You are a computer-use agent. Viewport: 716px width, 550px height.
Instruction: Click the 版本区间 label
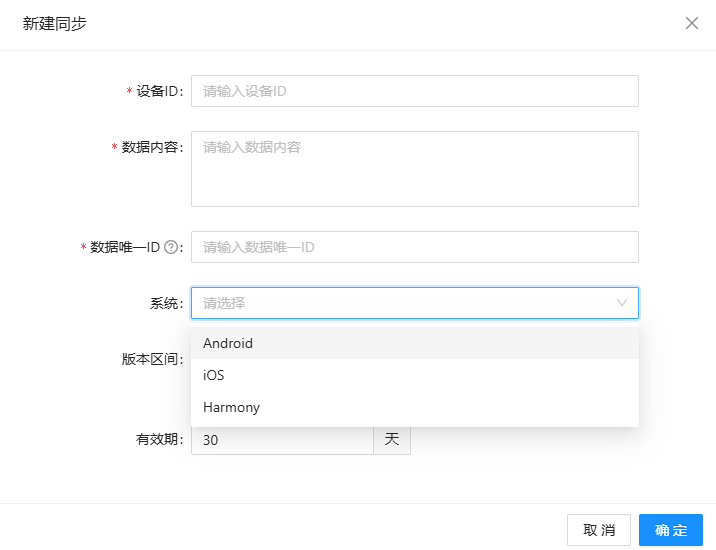pyautogui.click(x=152, y=359)
